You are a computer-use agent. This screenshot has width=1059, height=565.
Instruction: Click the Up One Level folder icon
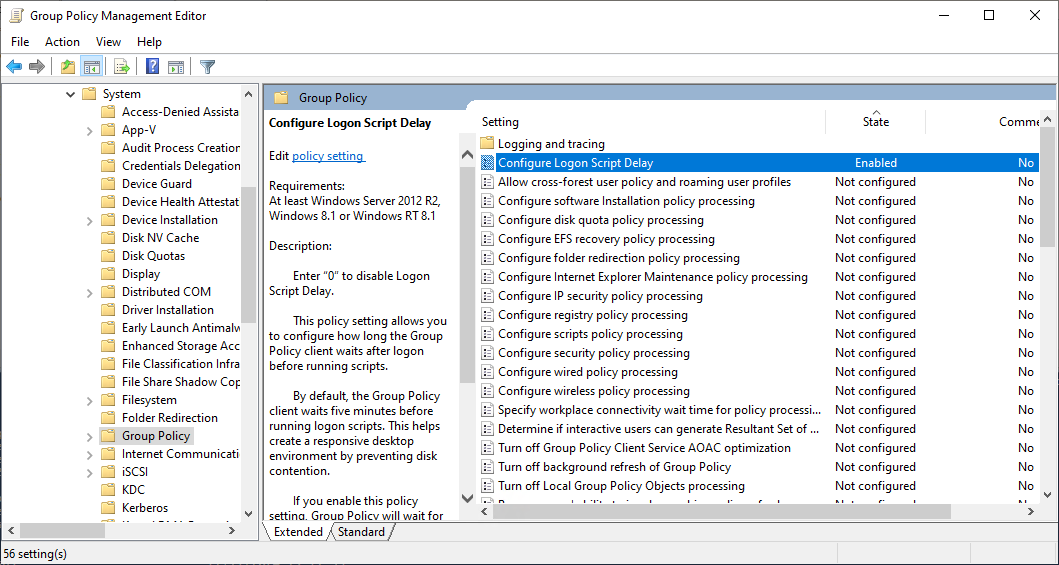pyautogui.click(x=67, y=67)
